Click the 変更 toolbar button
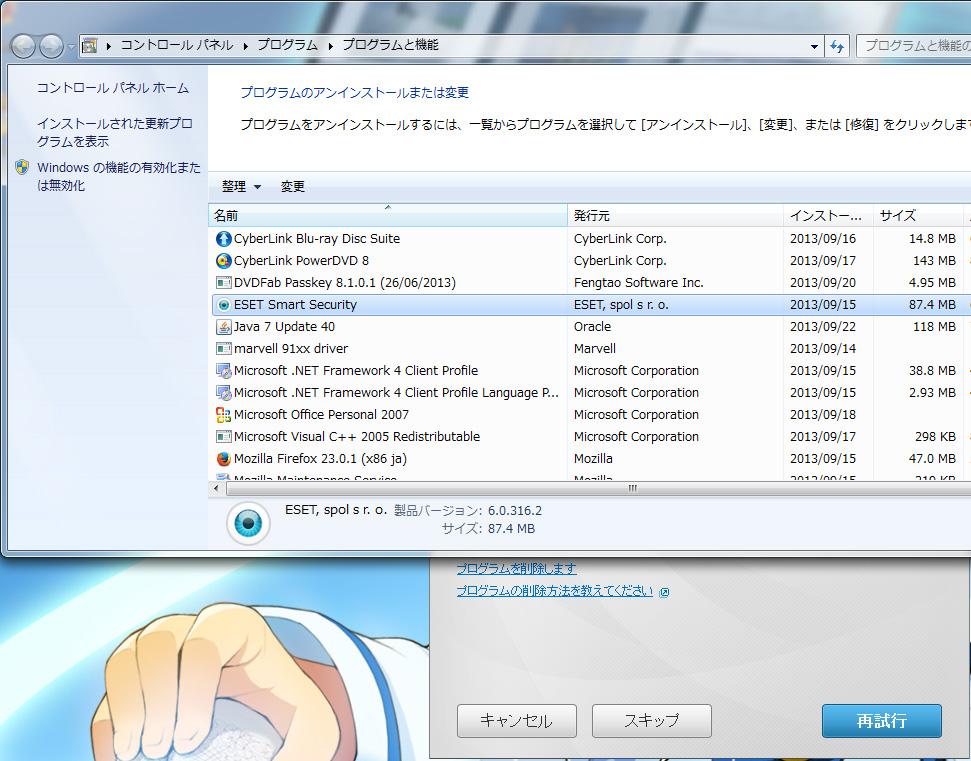This screenshot has width=971, height=761. pos(292,186)
